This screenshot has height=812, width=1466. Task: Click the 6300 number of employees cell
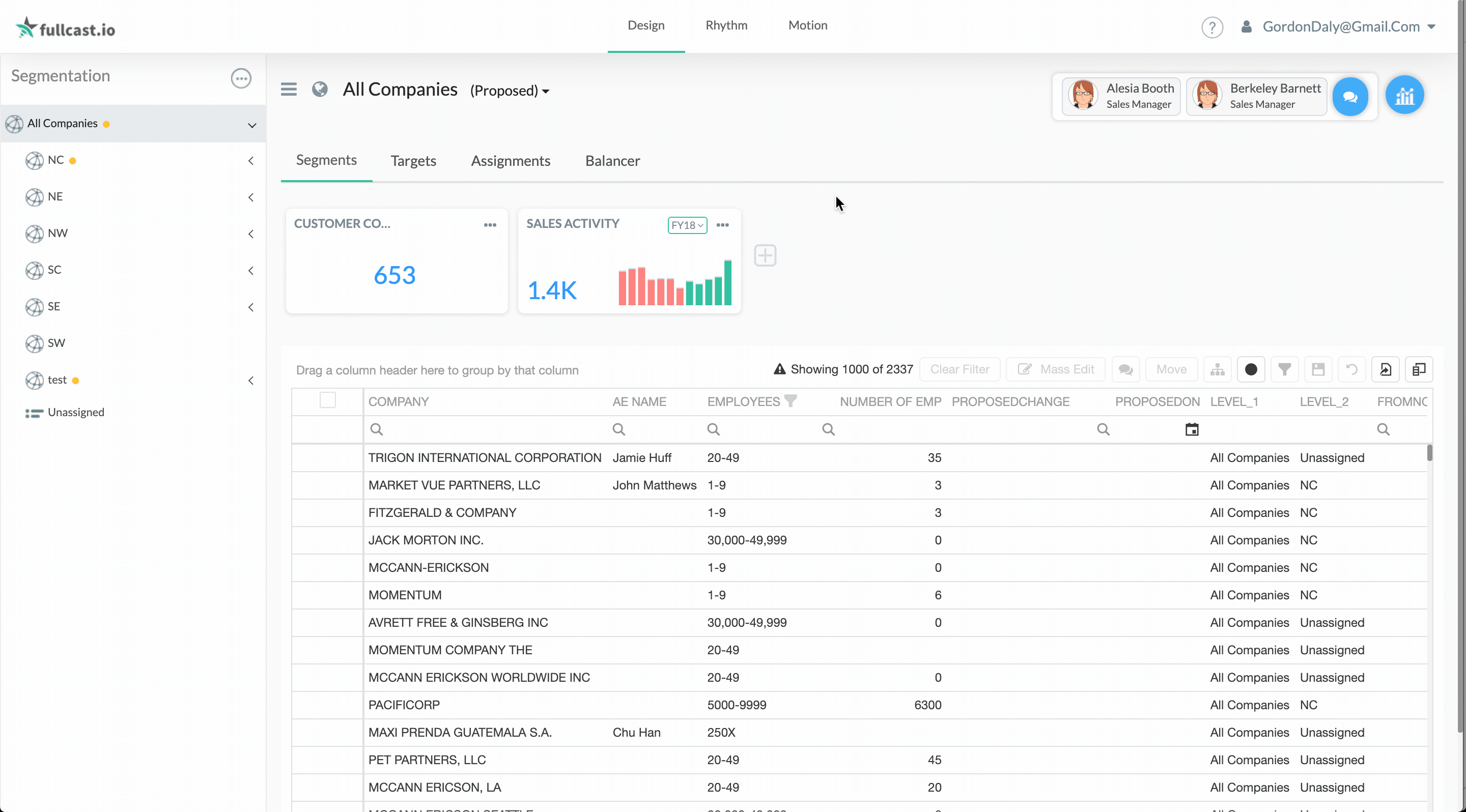[x=927, y=705]
